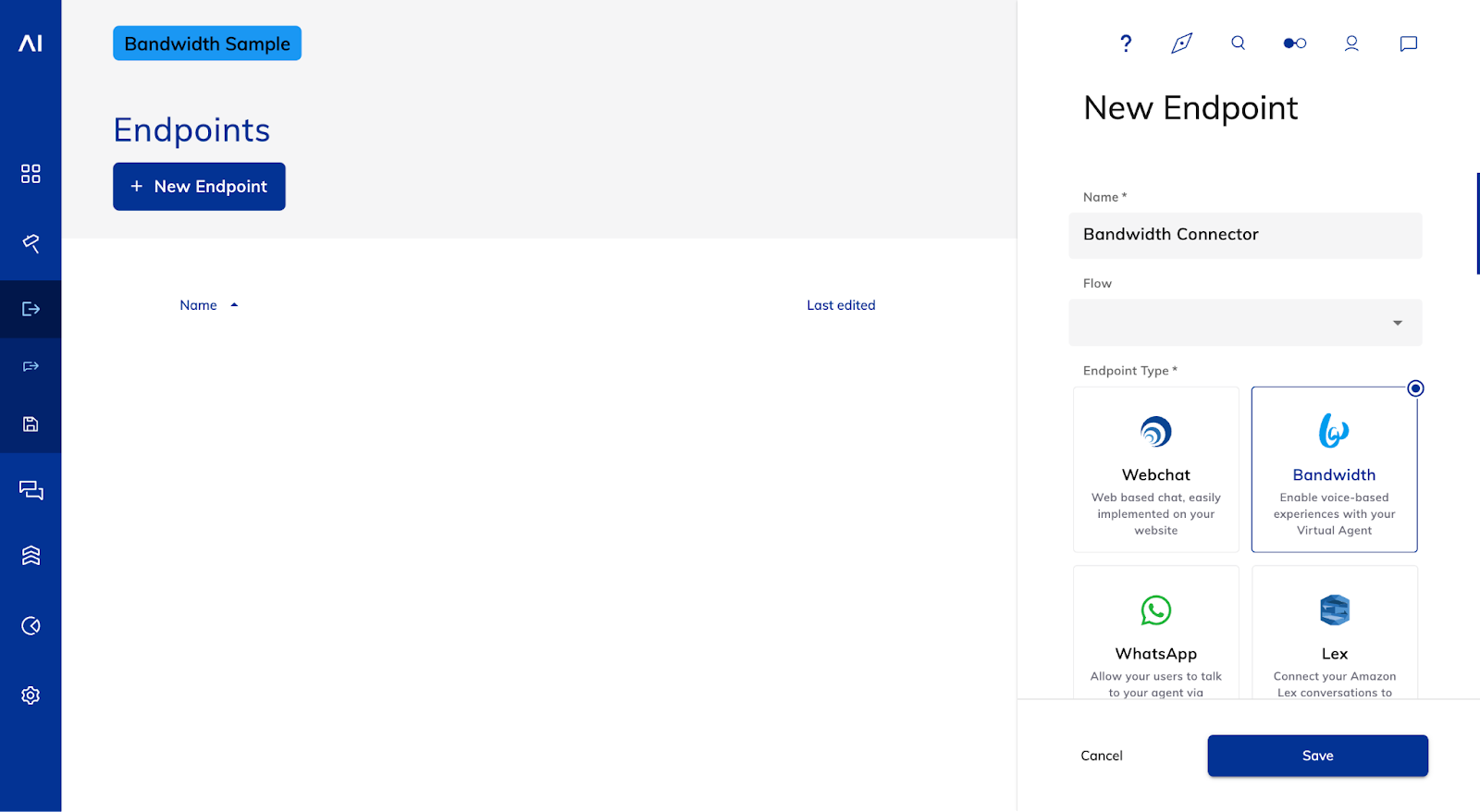Open the stacked layers icon in sidebar
Viewport: 1480px width, 812px height.
tap(31, 555)
